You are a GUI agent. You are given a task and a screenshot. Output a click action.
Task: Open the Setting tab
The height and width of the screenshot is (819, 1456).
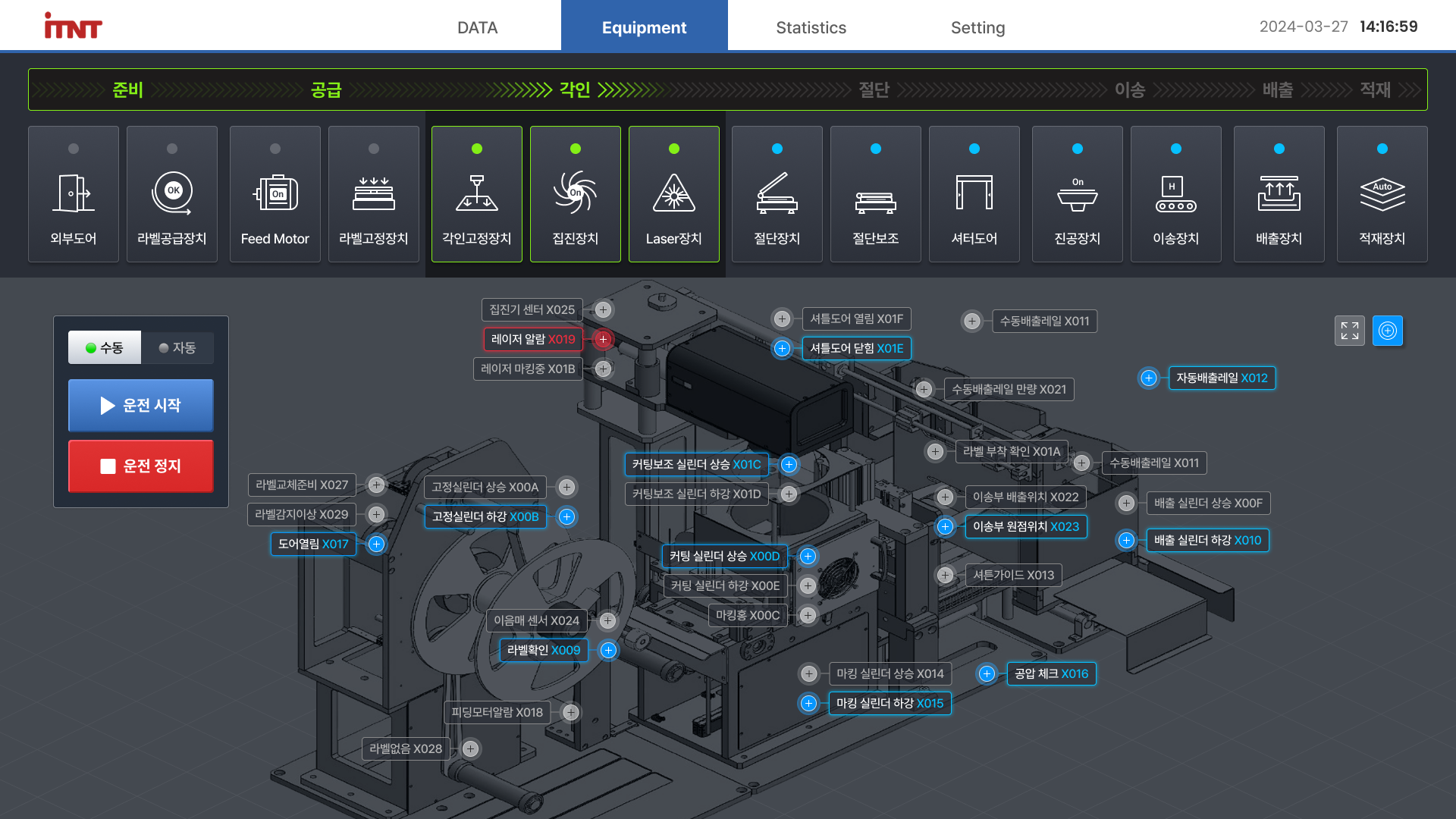[x=977, y=27]
